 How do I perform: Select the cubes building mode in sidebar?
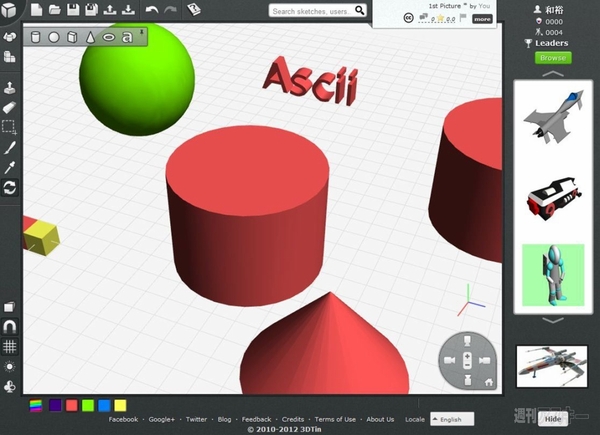tap(10, 57)
